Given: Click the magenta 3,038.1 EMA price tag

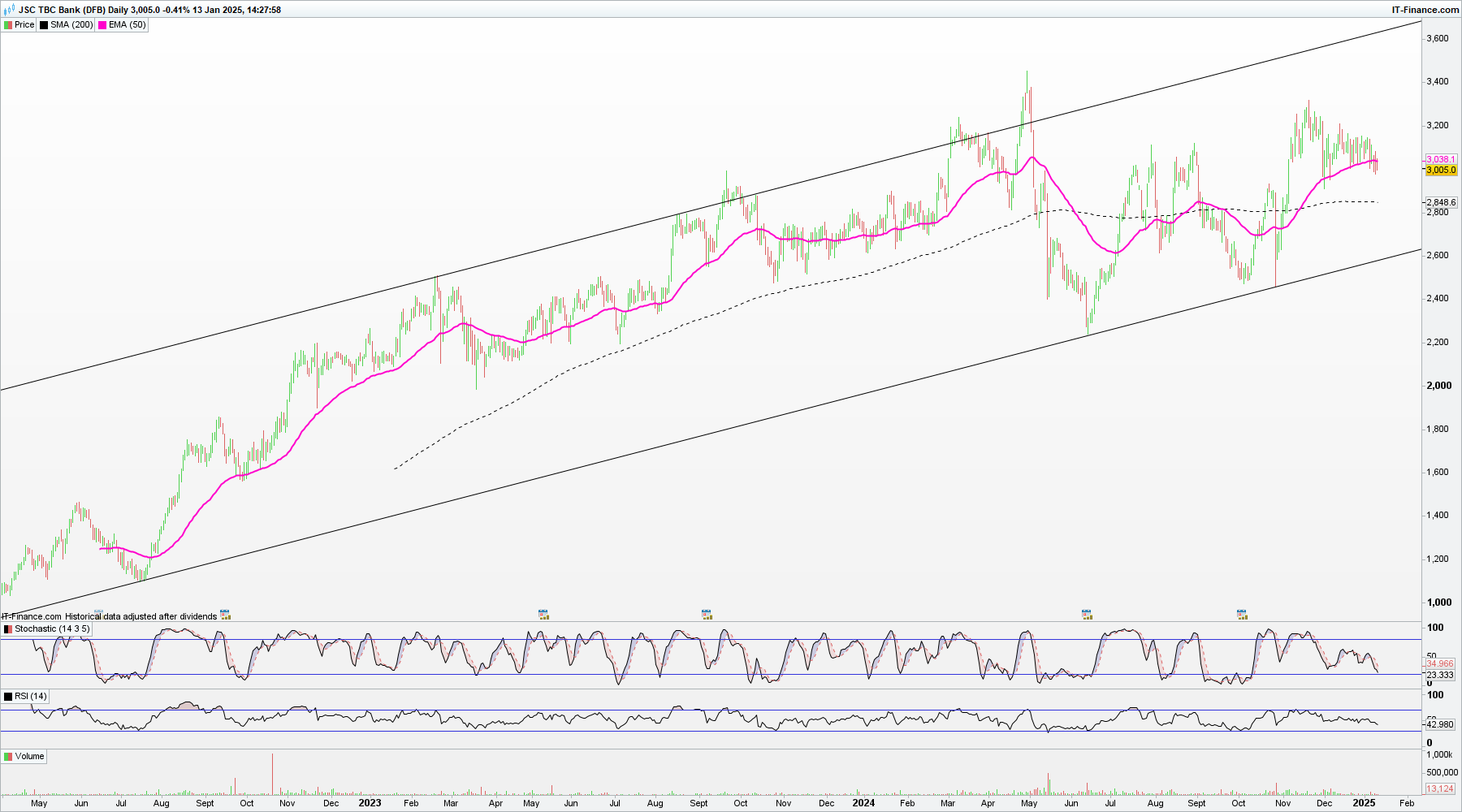Looking at the screenshot, I should [1441, 160].
